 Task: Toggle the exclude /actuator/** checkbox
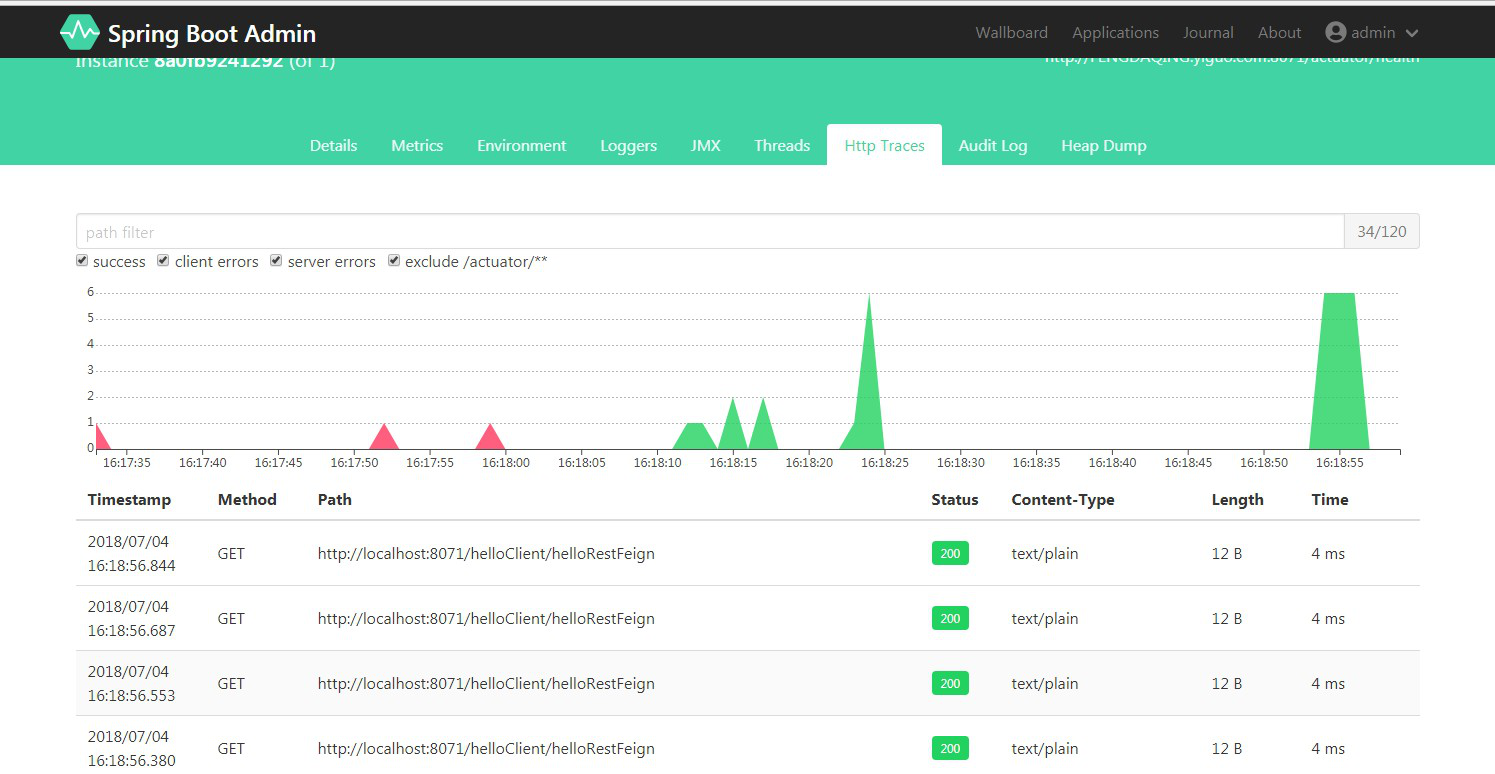394,261
